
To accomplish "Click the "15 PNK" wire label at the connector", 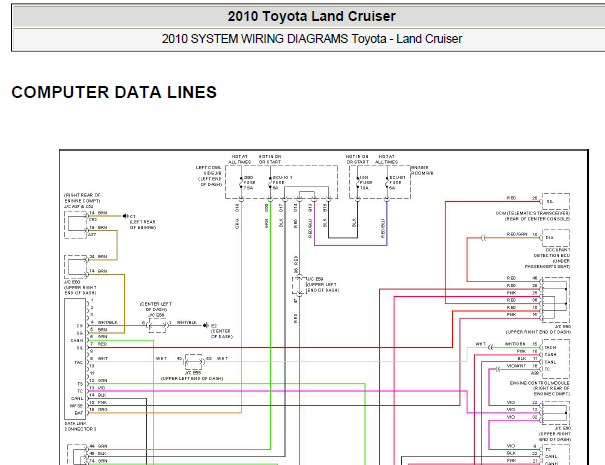I will point(98,402).
